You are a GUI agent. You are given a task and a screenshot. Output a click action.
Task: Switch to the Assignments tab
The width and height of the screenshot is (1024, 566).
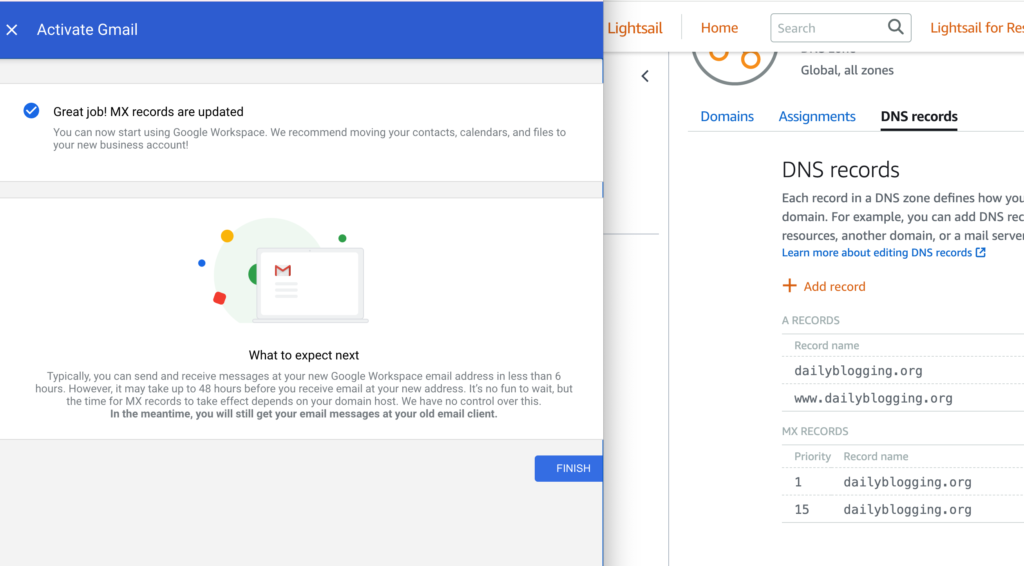click(x=817, y=116)
